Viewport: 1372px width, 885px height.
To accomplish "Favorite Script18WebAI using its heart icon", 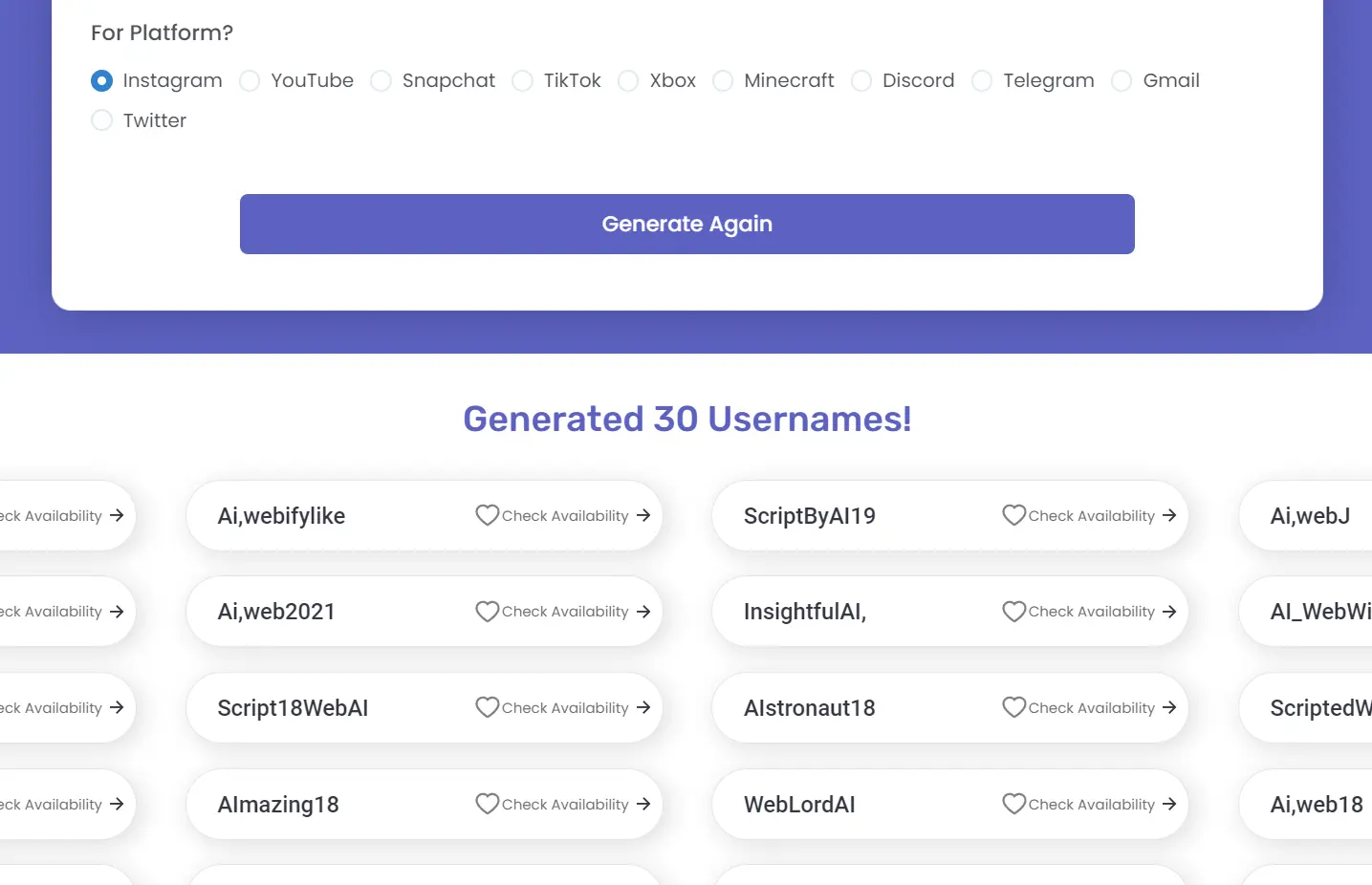I will pos(488,707).
